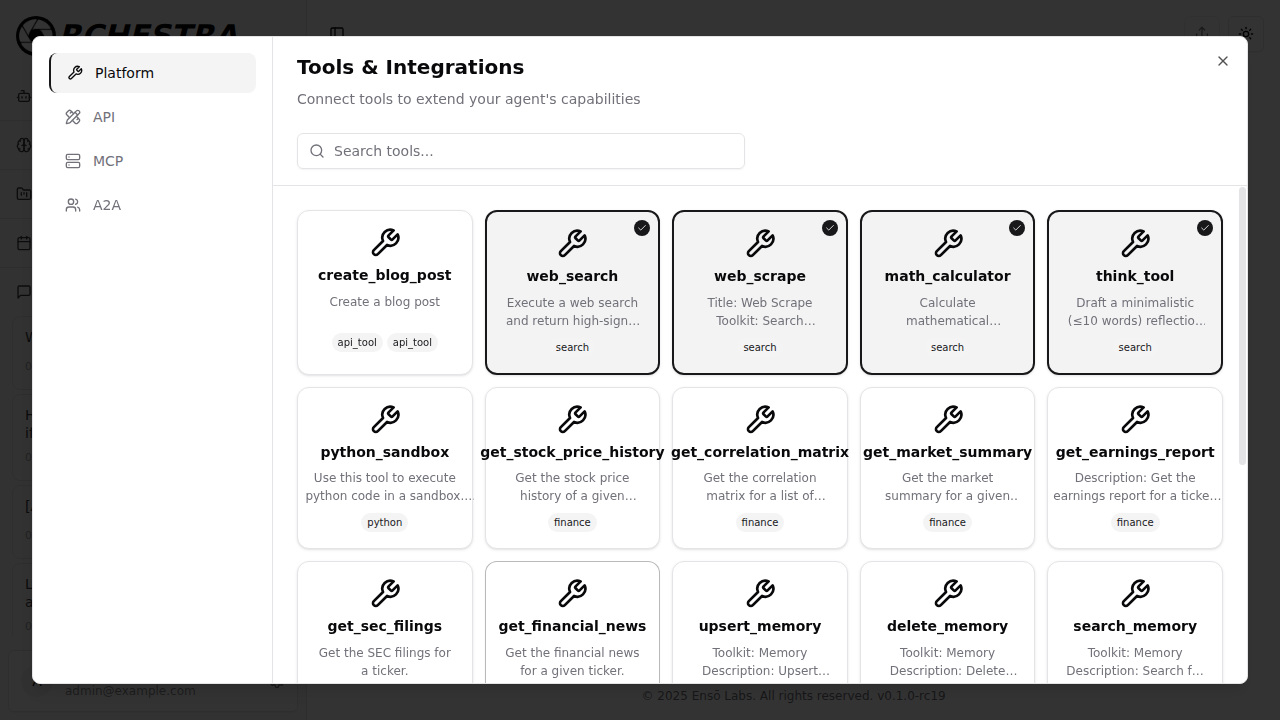This screenshot has width=1280, height=720.
Task: Click the python tag on python_sandbox
Action: [385, 522]
